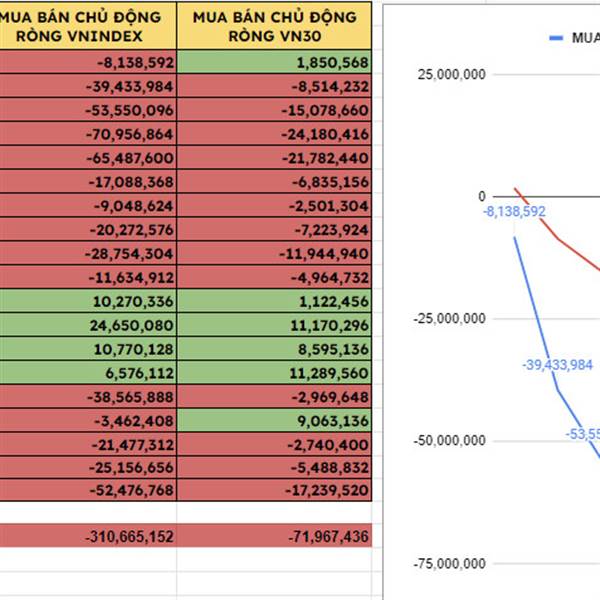Select cell -4,964,732
This screenshot has width=600, height=600.
[274, 277]
